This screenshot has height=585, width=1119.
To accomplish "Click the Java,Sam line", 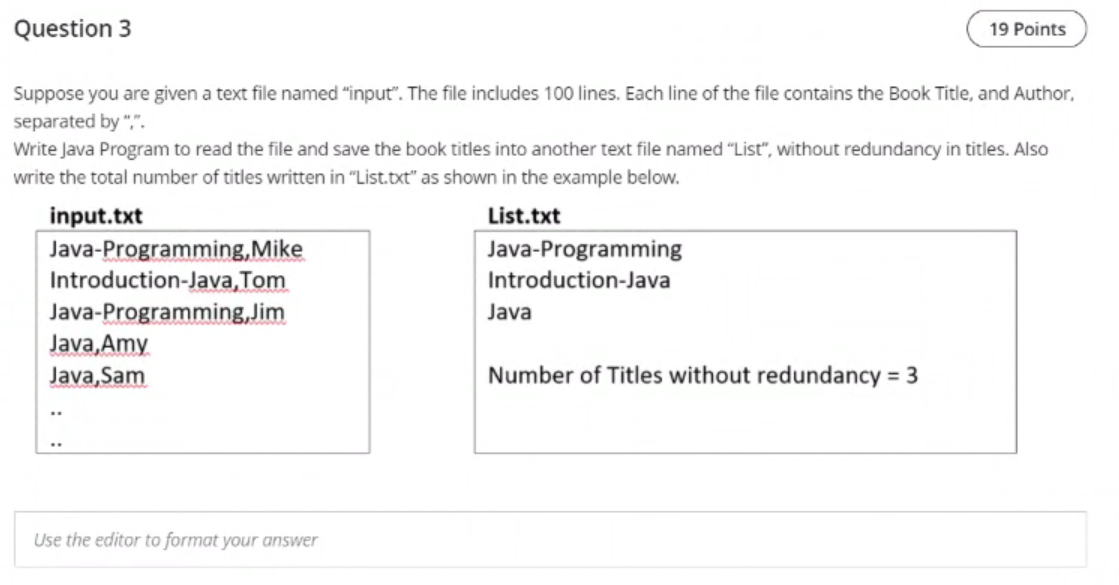I will [97, 376].
